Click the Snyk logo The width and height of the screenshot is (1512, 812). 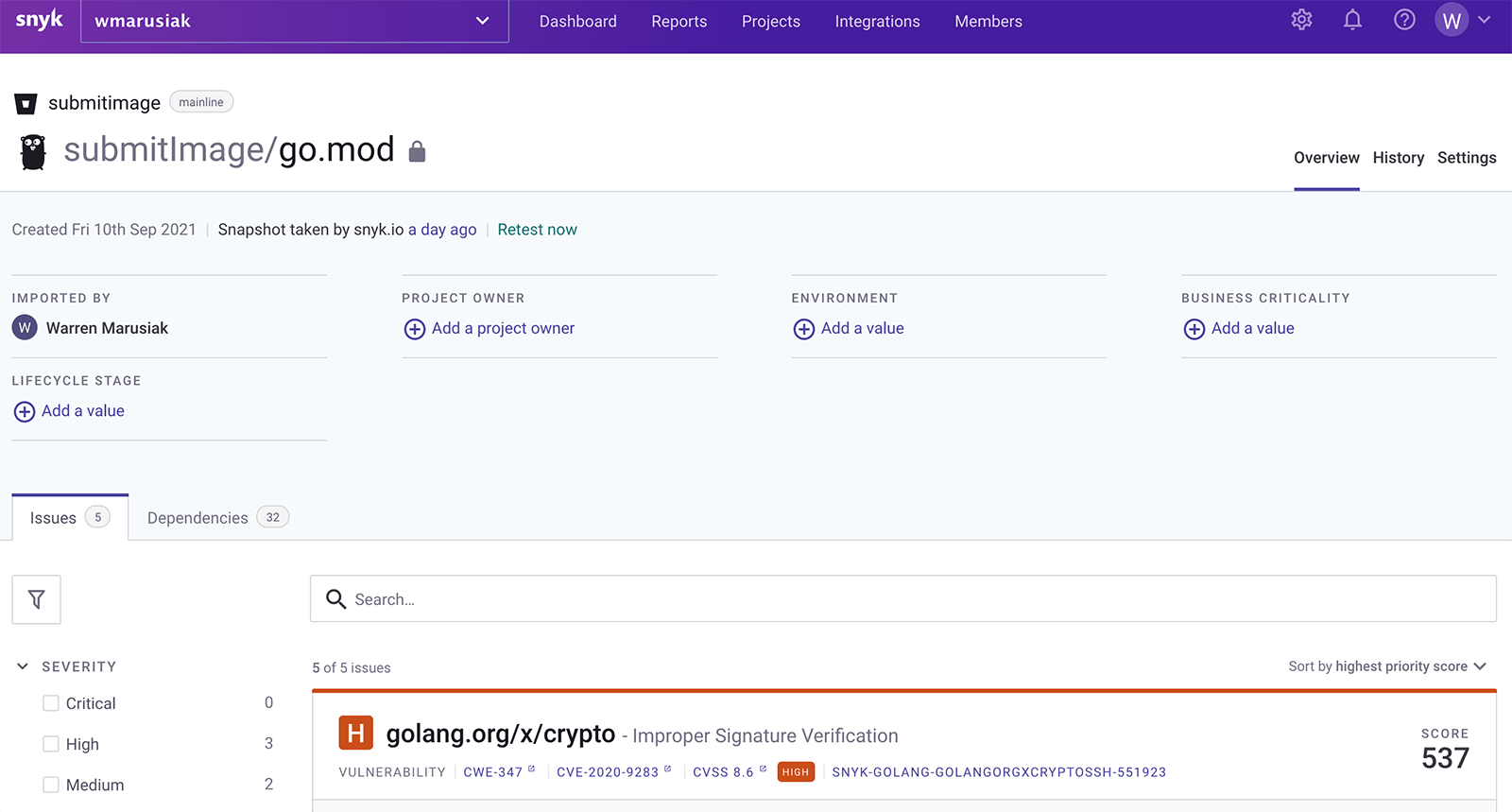[x=39, y=20]
